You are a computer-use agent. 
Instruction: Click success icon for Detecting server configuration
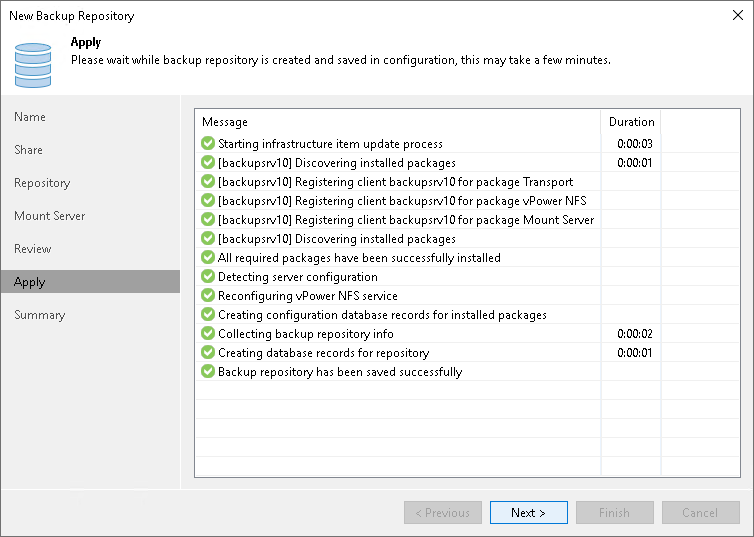tap(208, 276)
